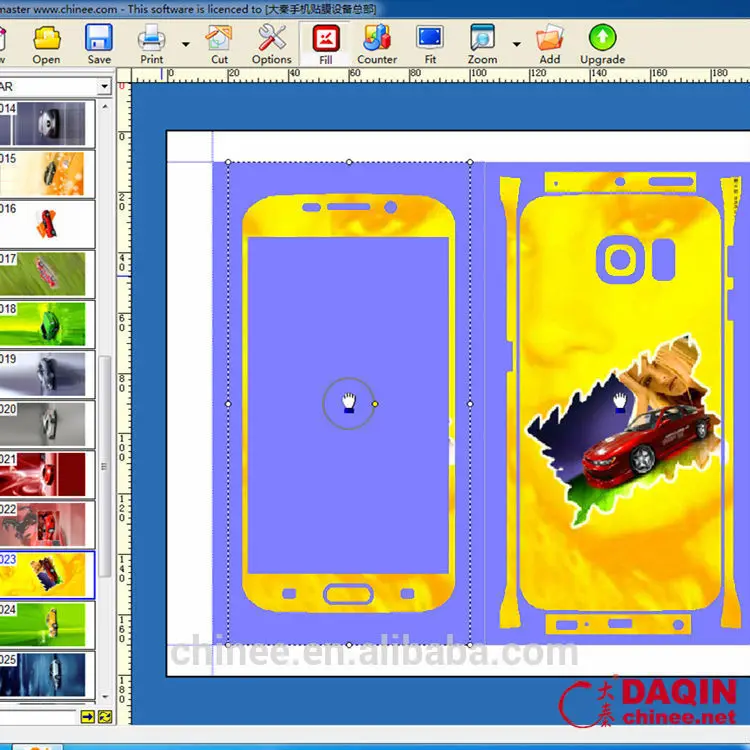750x750 pixels.
Task: Expand the Zoom dropdown arrow
Action: point(516,44)
